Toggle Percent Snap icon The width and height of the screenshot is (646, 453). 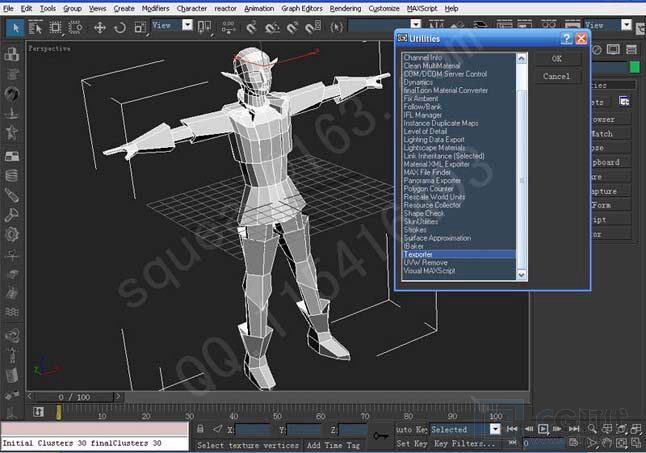tap(293, 28)
